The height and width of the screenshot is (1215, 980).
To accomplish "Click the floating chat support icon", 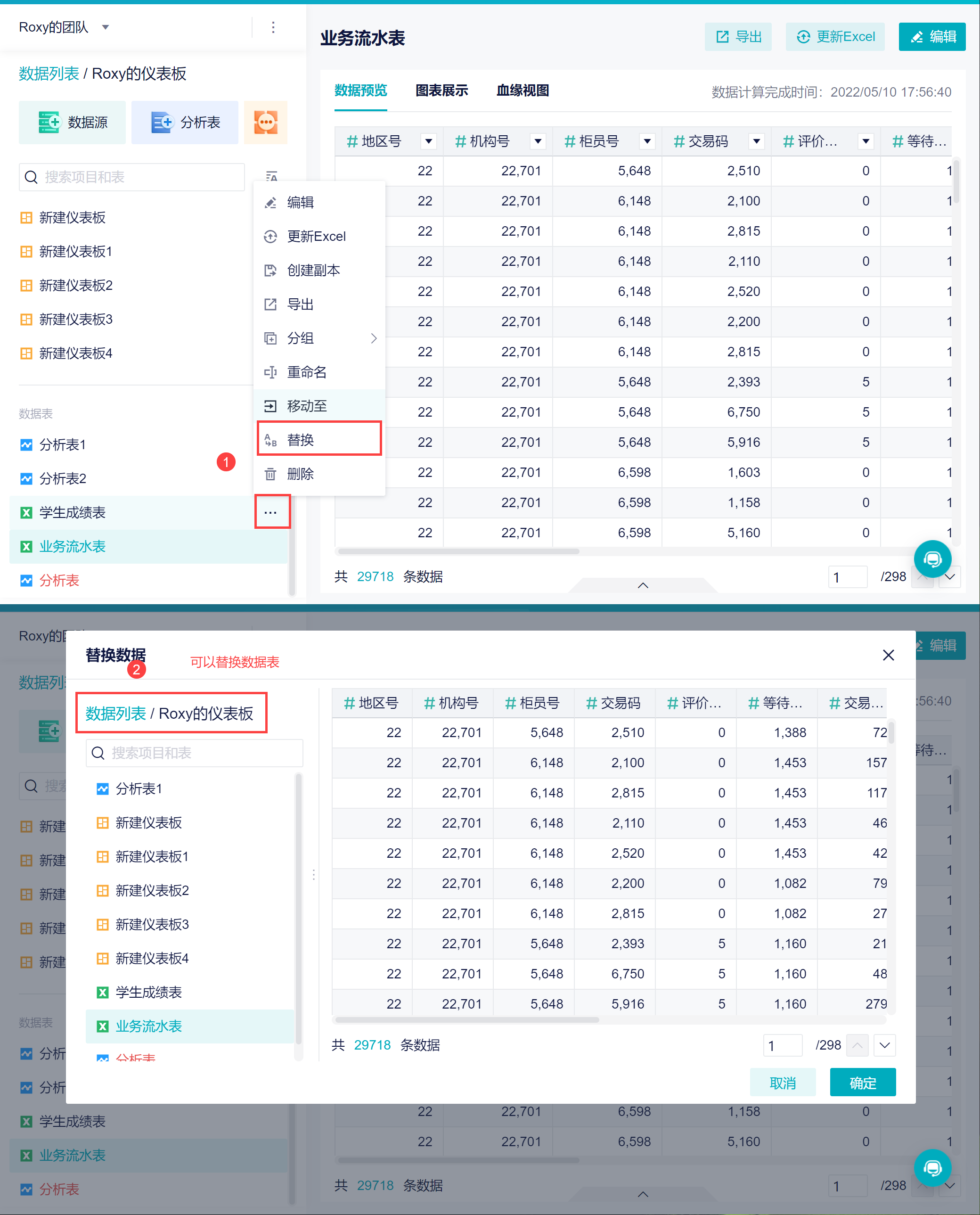I will click(932, 559).
